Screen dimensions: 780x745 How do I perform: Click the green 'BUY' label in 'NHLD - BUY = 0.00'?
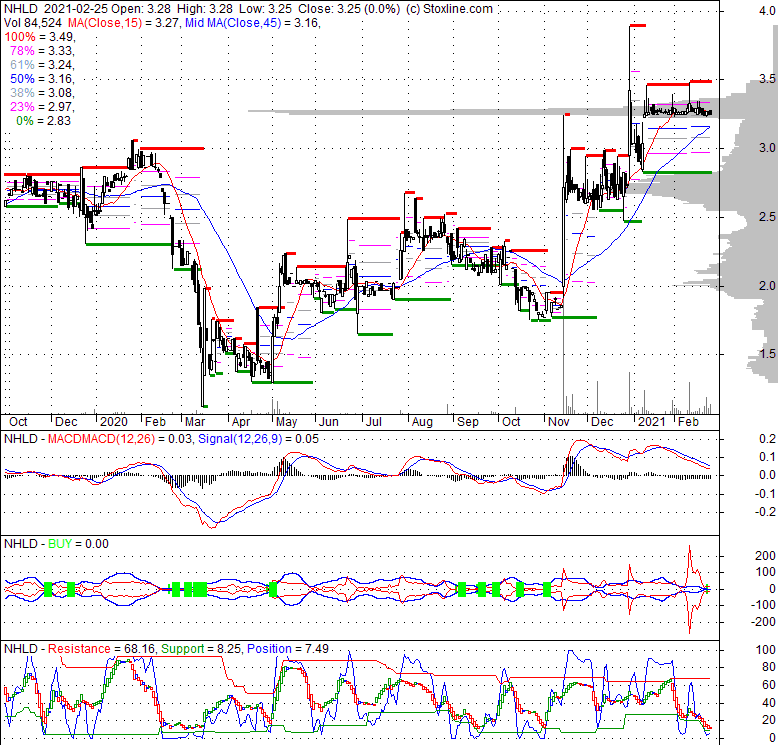coord(60,544)
